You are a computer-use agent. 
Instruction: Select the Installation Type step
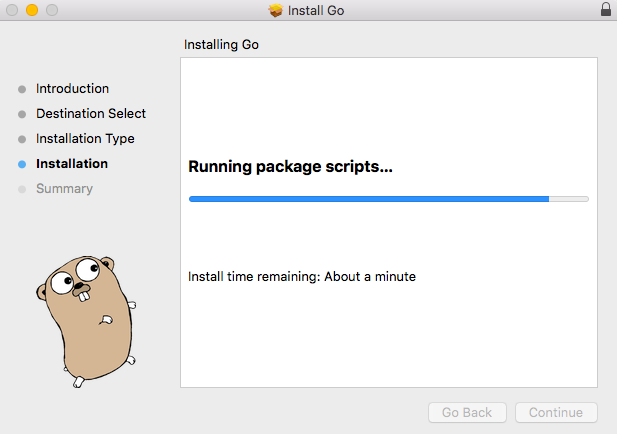pos(85,139)
